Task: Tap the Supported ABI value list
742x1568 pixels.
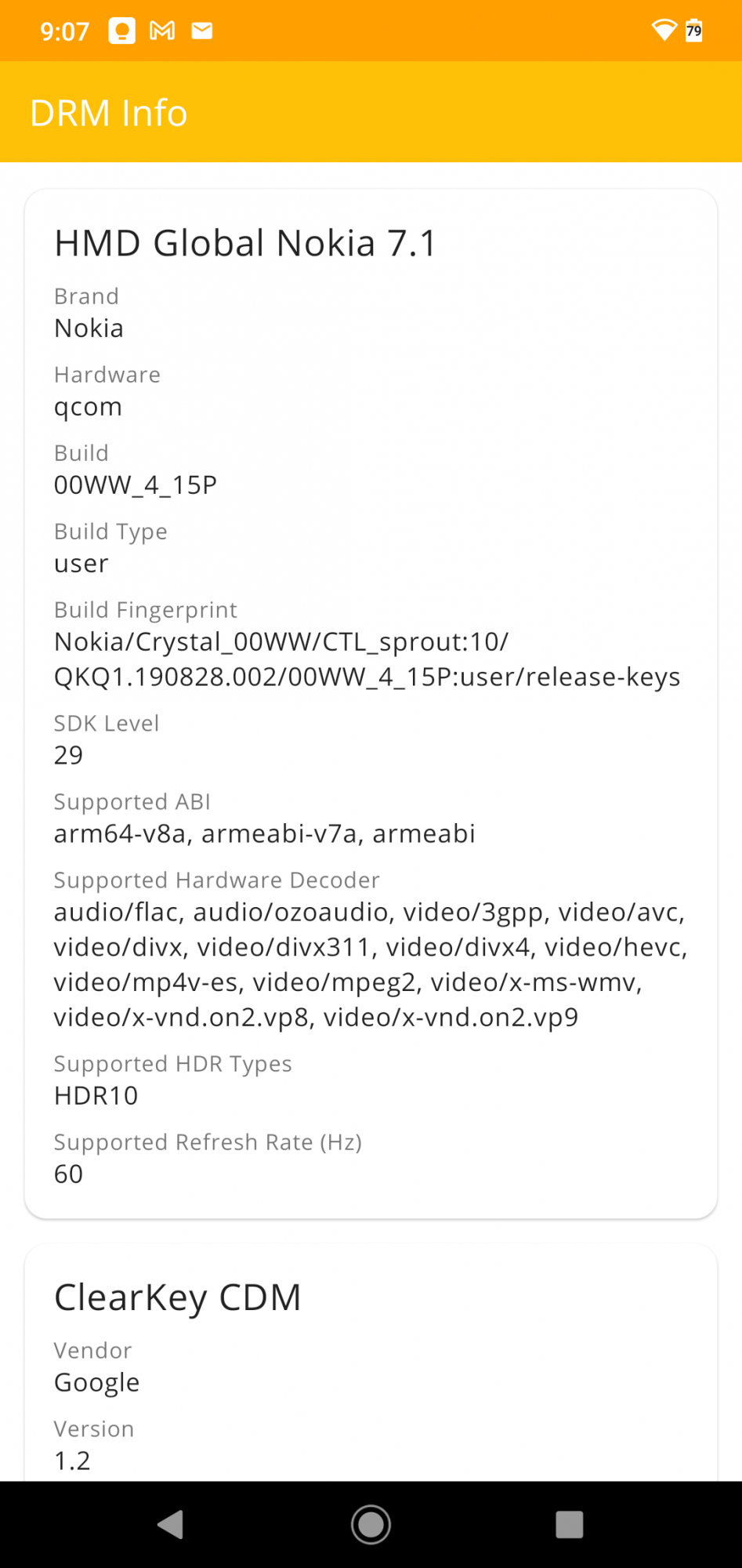Action: click(x=264, y=833)
